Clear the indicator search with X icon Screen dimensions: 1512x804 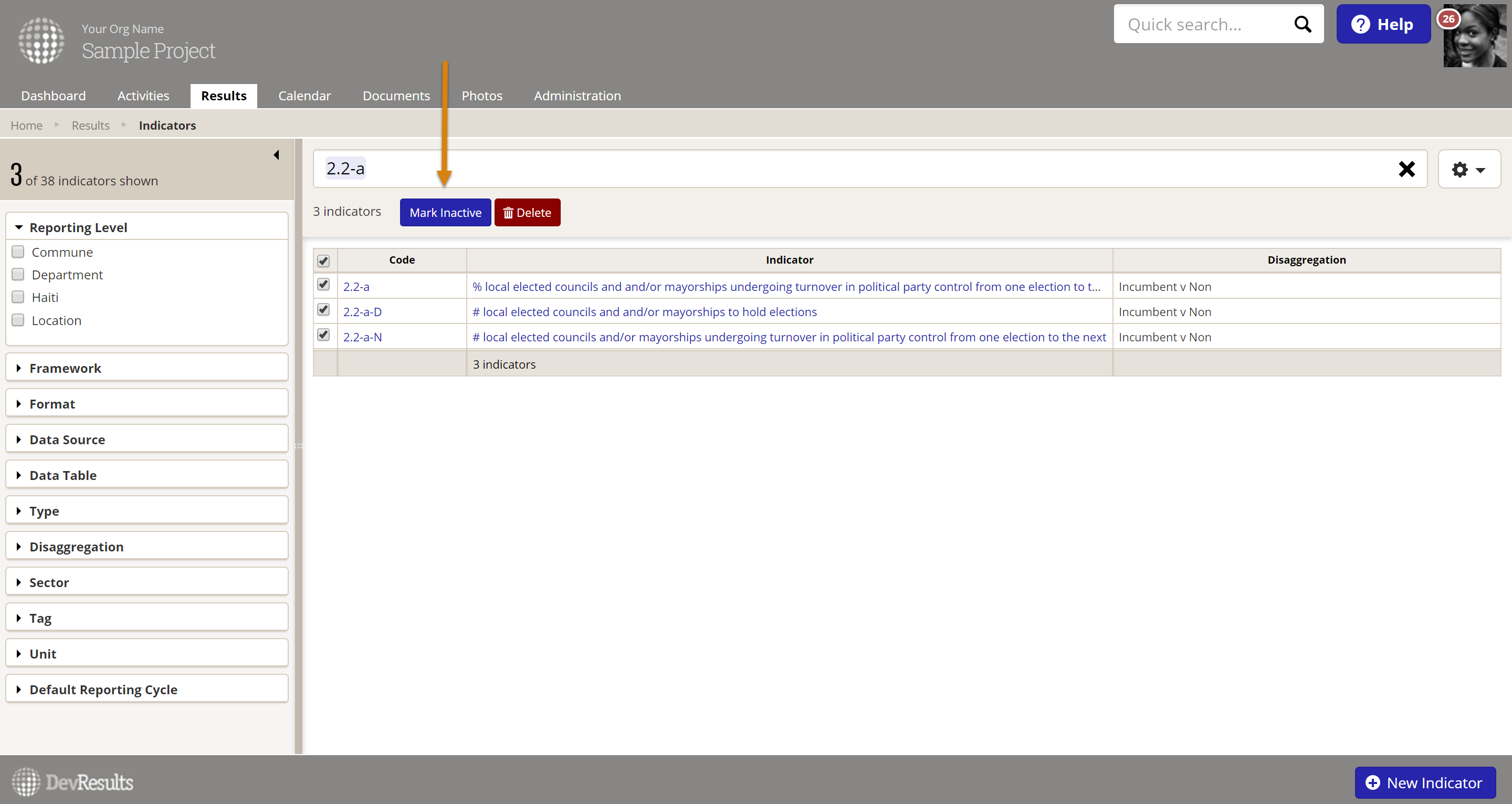pos(1406,169)
